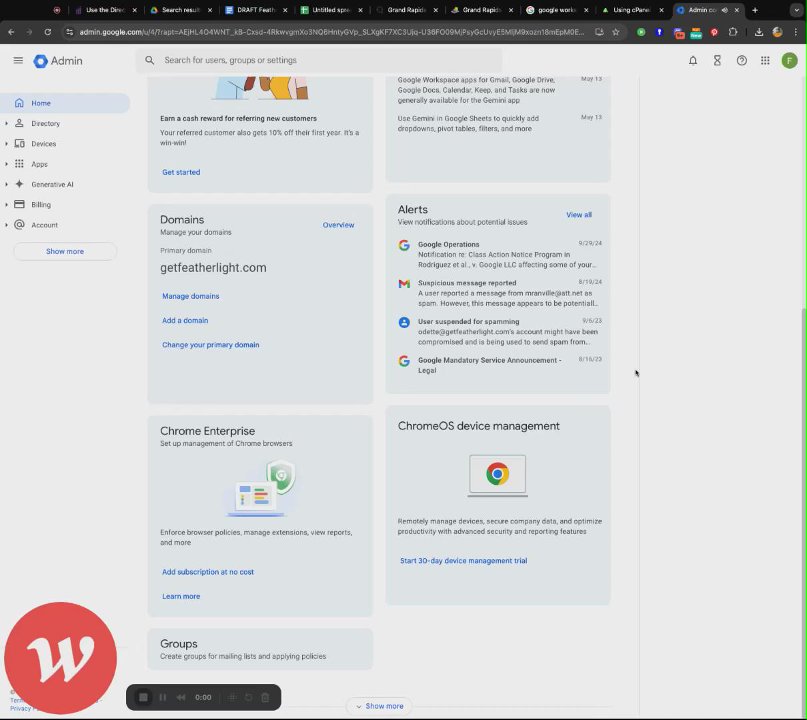Click the page vertical scrollbar
The image size is (807, 720).
point(804,510)
